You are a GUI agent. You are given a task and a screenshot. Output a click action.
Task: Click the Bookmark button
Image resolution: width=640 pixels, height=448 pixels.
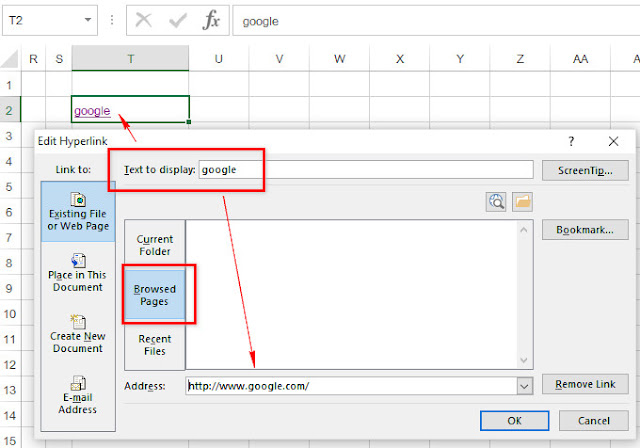click(585, 230)
